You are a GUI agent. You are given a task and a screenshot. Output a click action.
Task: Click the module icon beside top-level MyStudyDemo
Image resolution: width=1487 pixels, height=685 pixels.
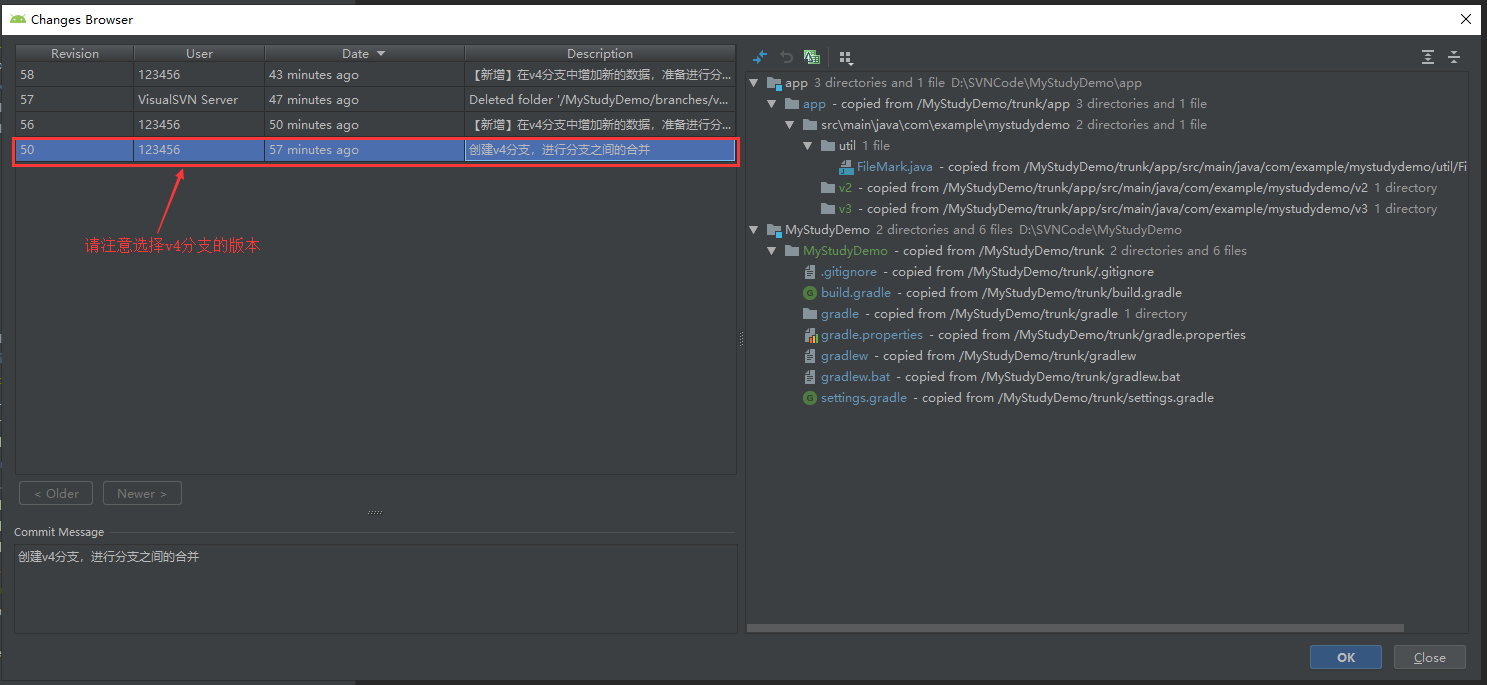(774, 230)
